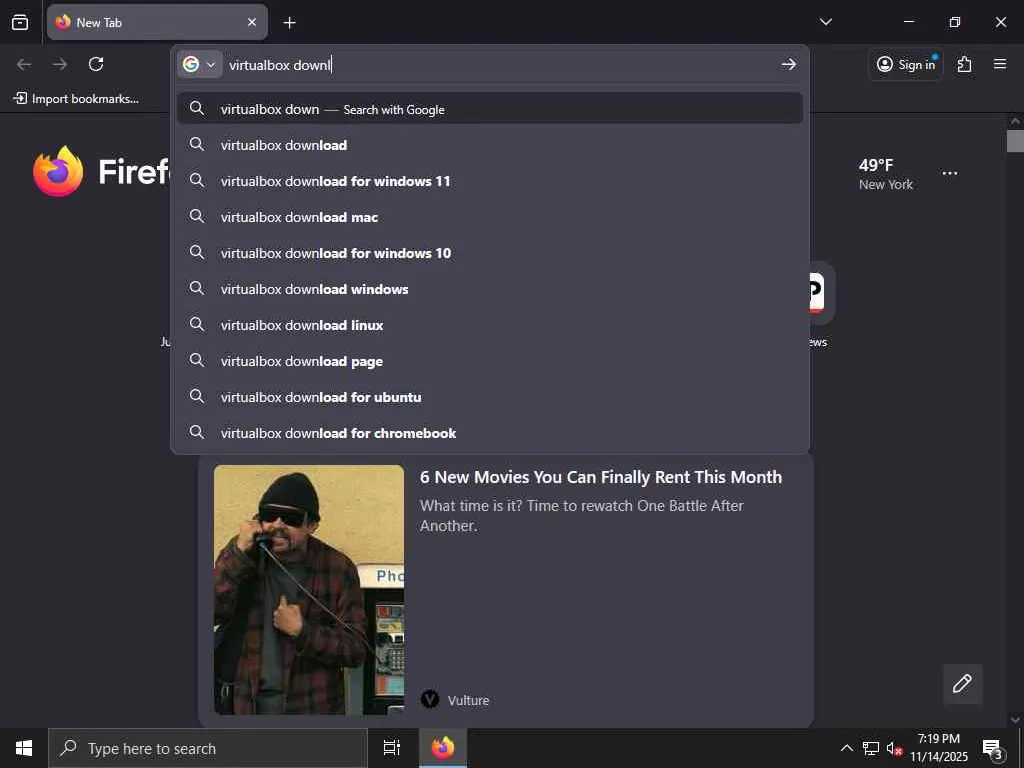The width and height of the screenshot is (1024, 768).
Task: Open the taskbar clock and date
Action: pyautogui.click(x=939, y=748)
